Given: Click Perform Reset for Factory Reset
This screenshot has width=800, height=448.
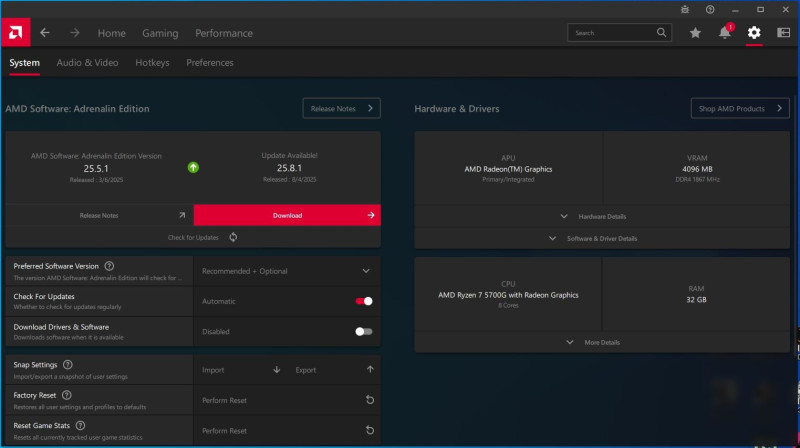Looking at the screenshot, I should [224, 401].
